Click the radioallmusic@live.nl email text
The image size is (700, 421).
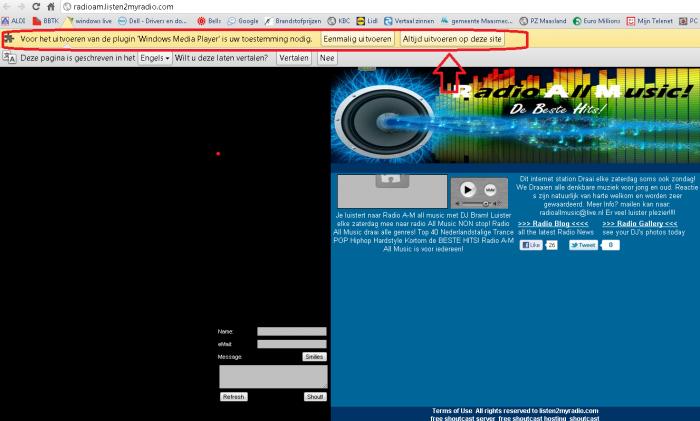(x=571, y=213)
